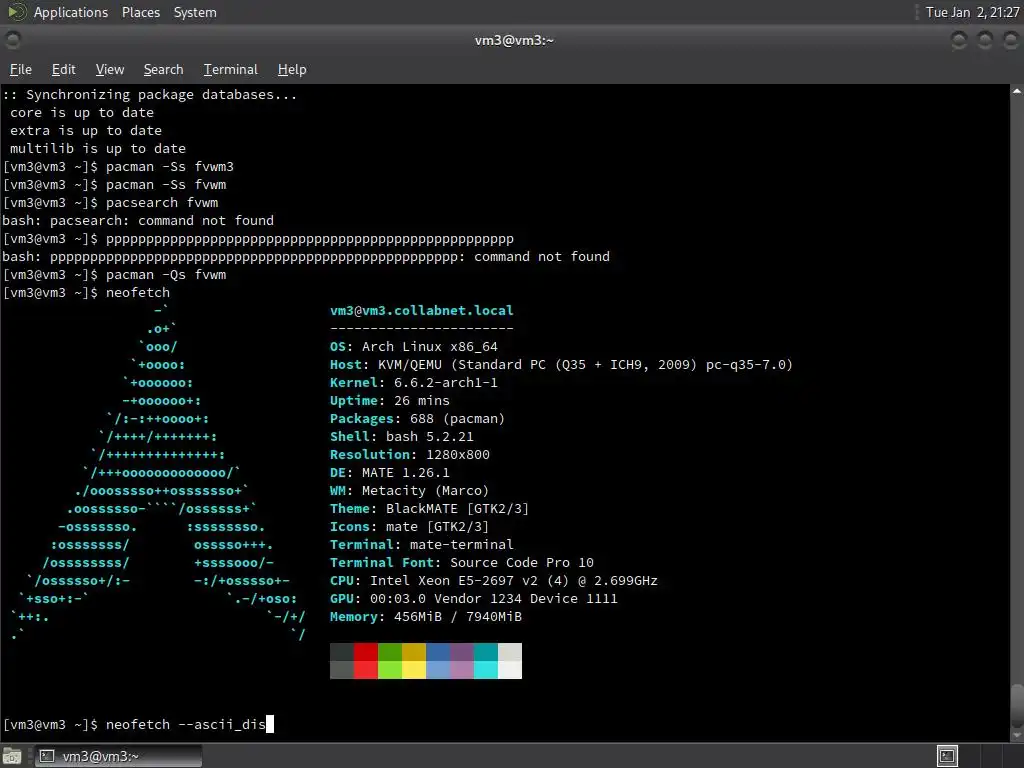Open the Terminal menu
Screen dimensions: 1024x768
click(x=231, y=69)
